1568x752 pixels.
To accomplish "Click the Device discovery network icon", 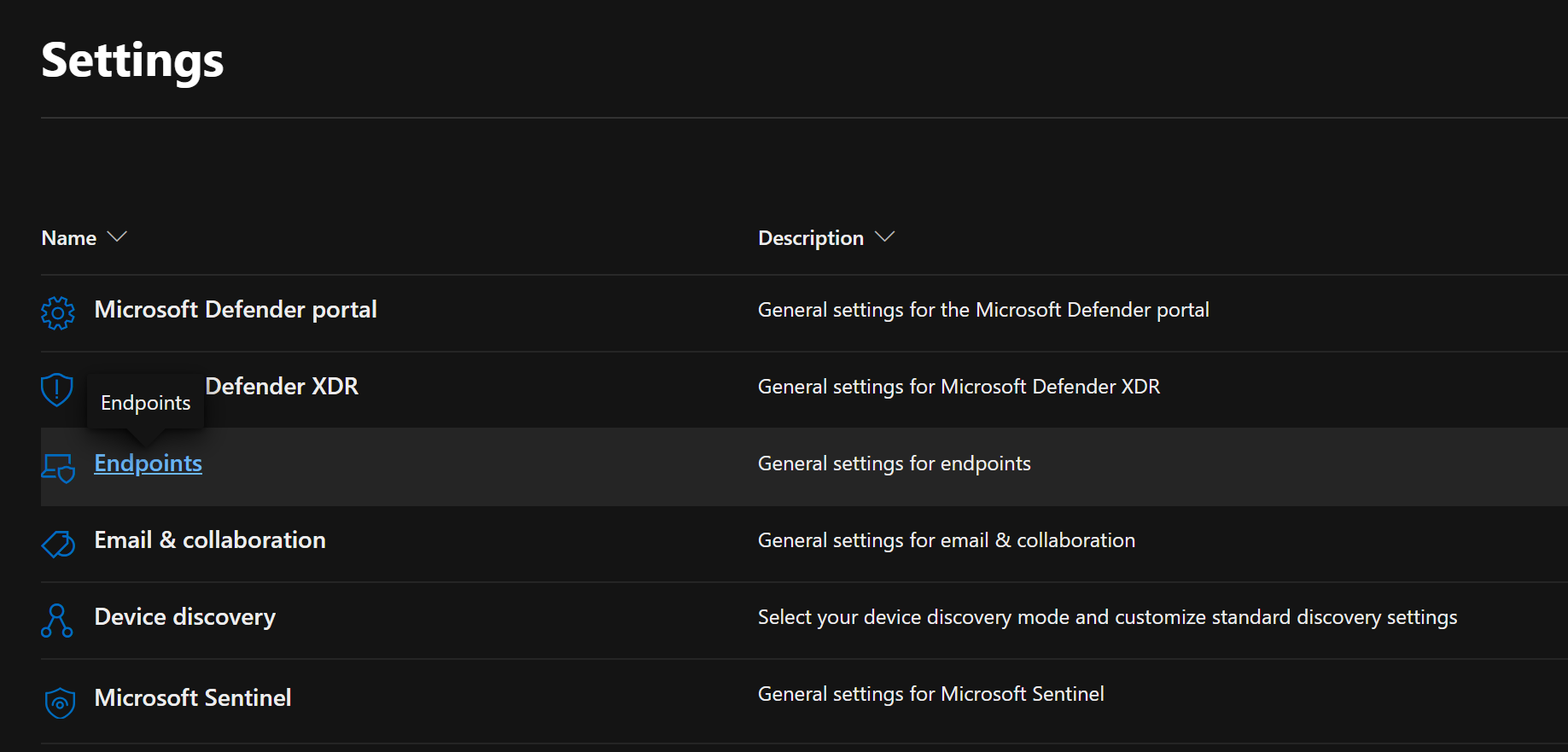I will 56,621.
